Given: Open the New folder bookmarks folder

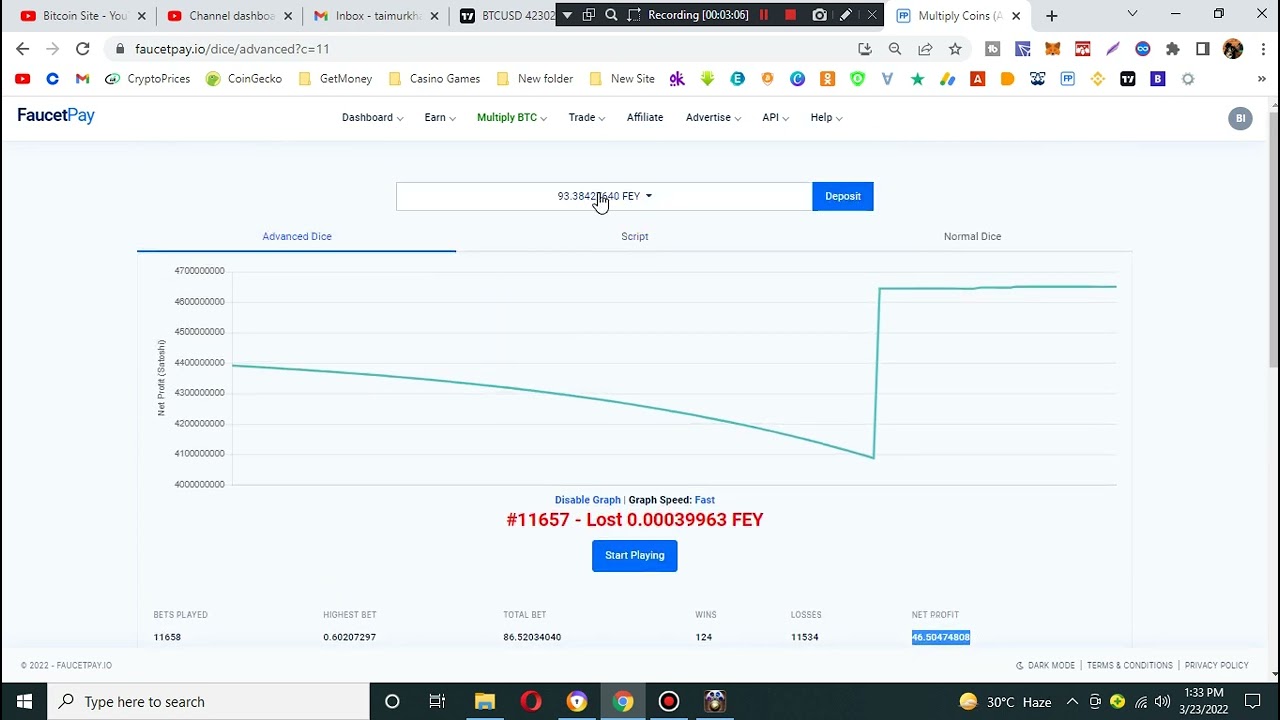Looking at the screenshot, I should click(x=535, y=79).
